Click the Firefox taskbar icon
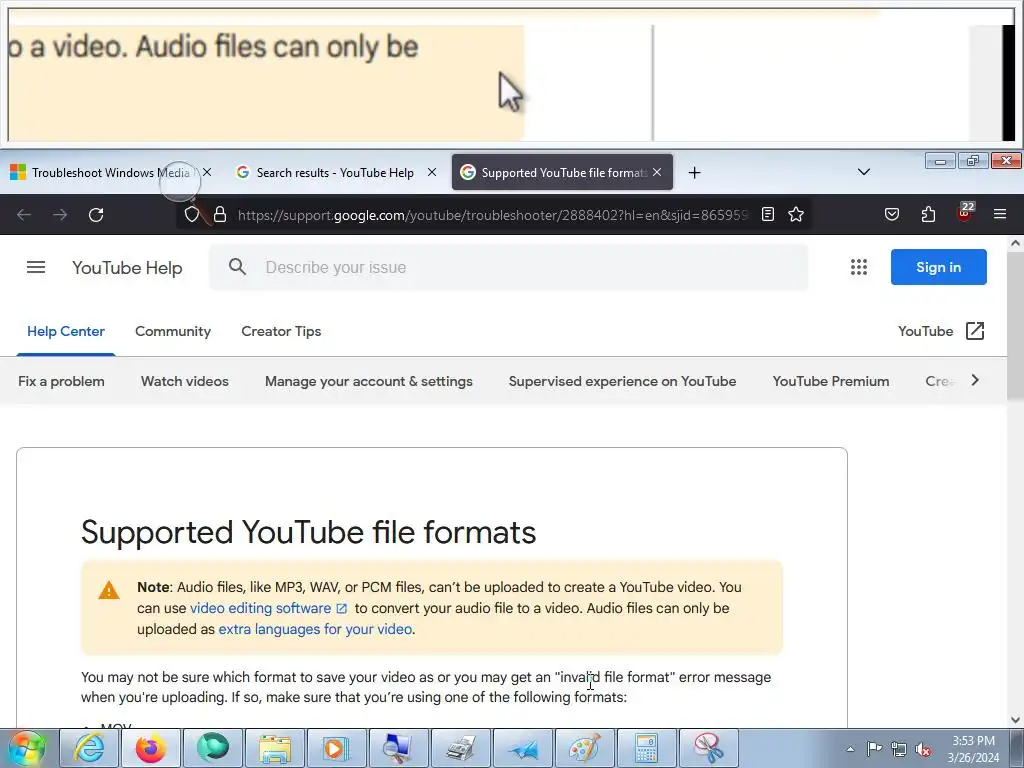 click(x=151, y=748)
